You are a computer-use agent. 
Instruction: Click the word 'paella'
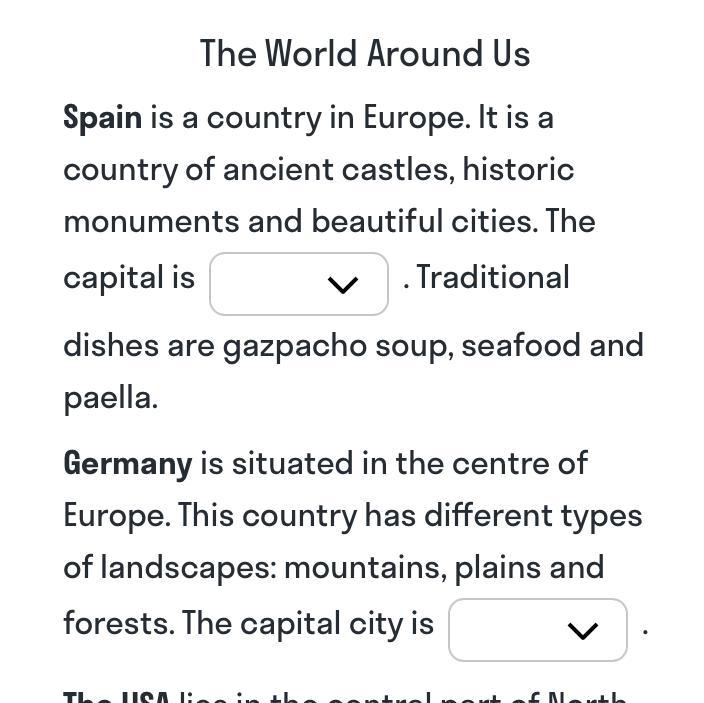tap(108, 398)
